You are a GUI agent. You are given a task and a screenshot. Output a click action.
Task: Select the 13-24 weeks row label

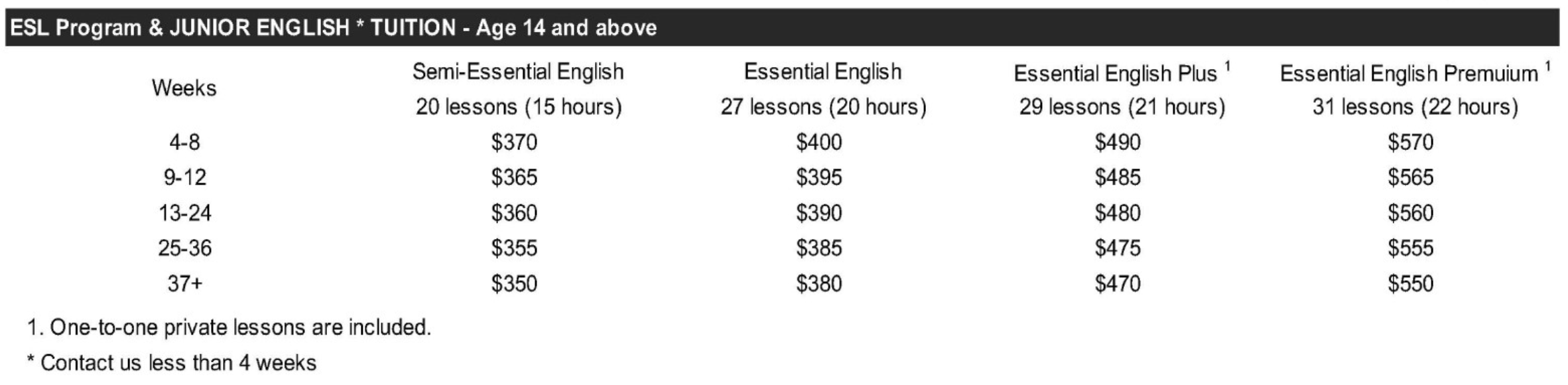[x=184, y=213]
